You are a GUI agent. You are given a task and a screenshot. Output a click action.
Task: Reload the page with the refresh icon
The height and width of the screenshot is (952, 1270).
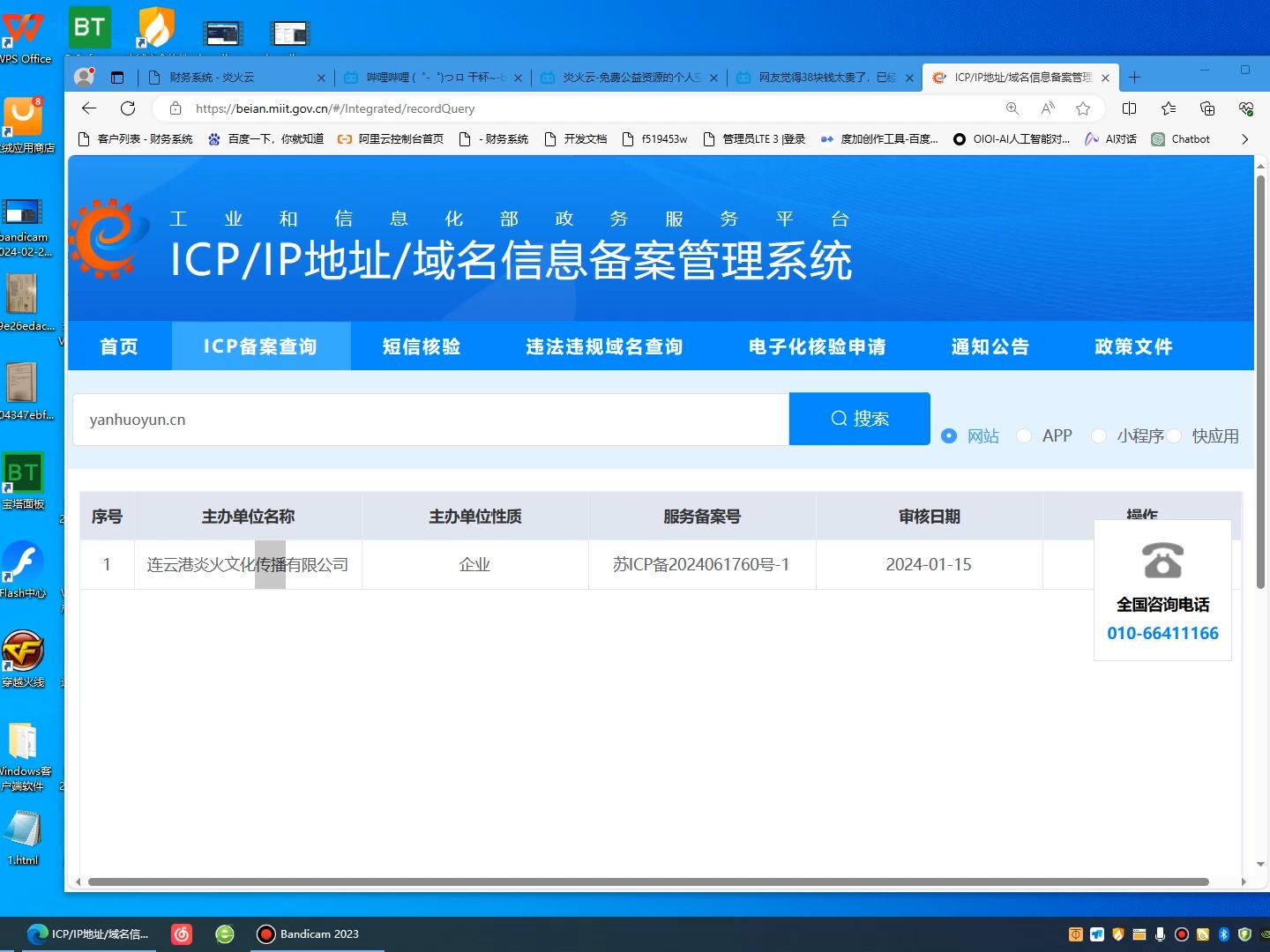[128, 108]
